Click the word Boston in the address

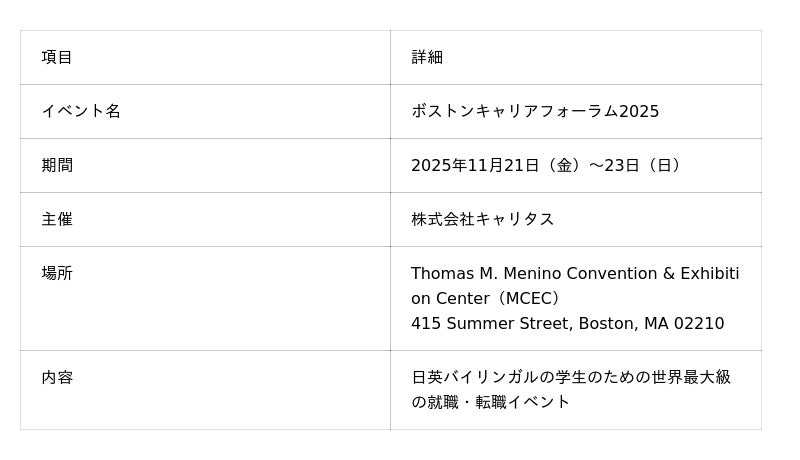click(608, 323)
